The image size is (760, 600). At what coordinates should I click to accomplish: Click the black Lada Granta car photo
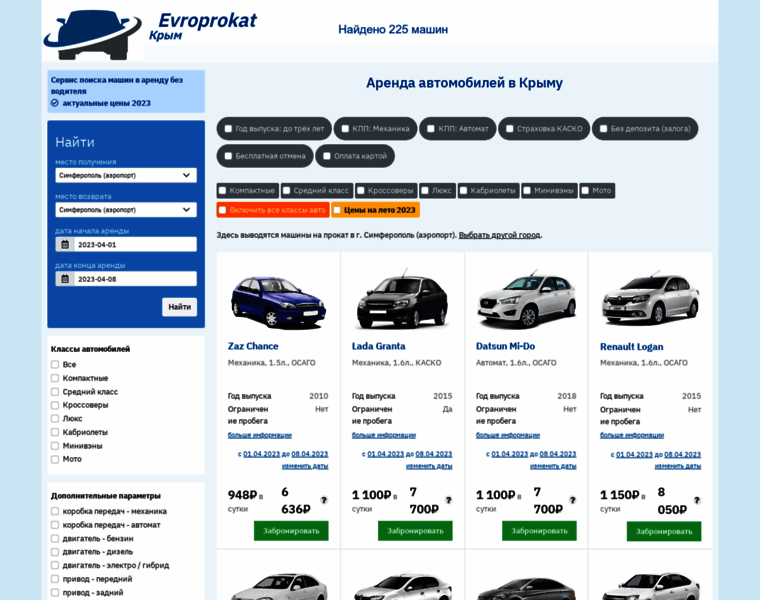[402, 300]
